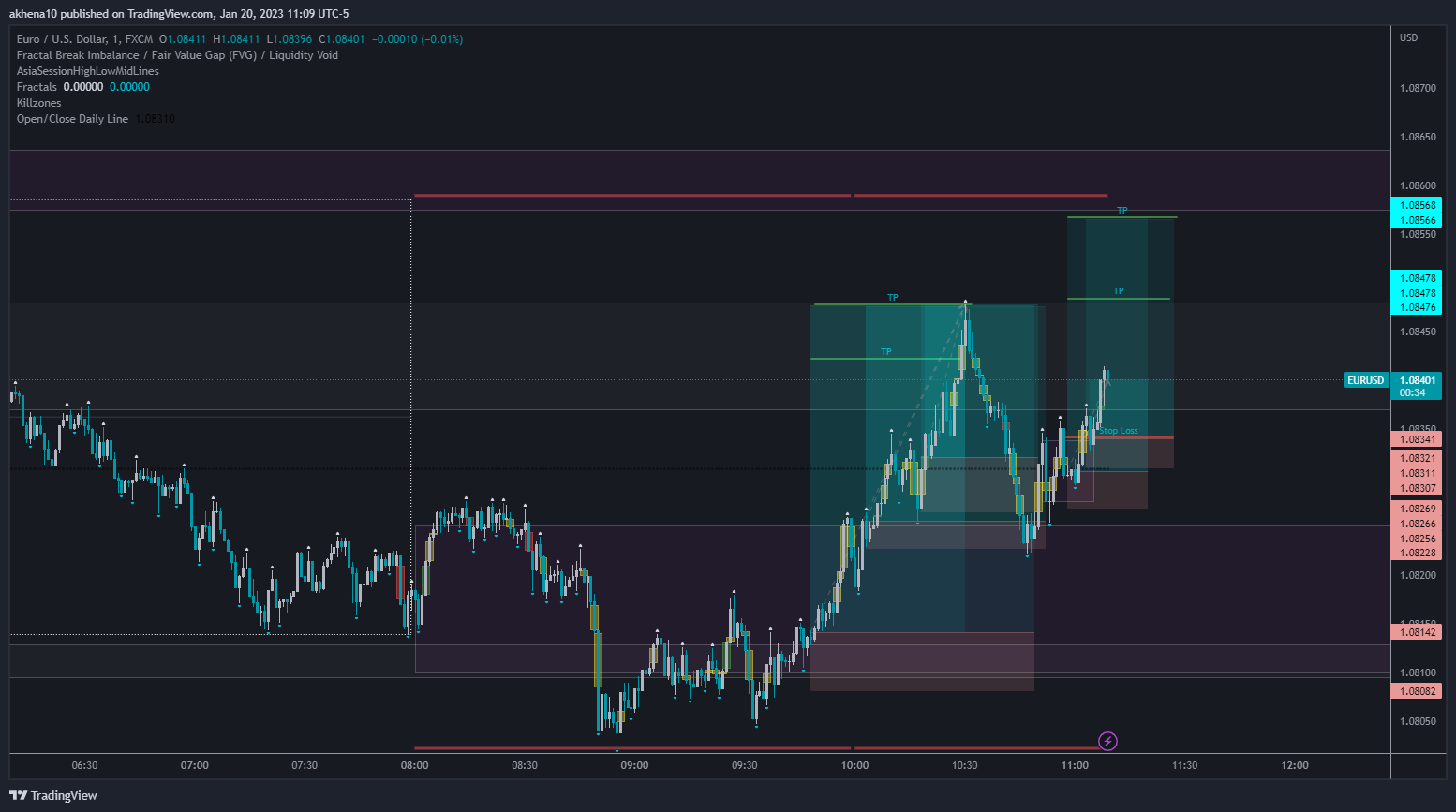Click the cyan price label 1.08476
The height and width of the screenshot is (812, 1456).
point(1417,307)
